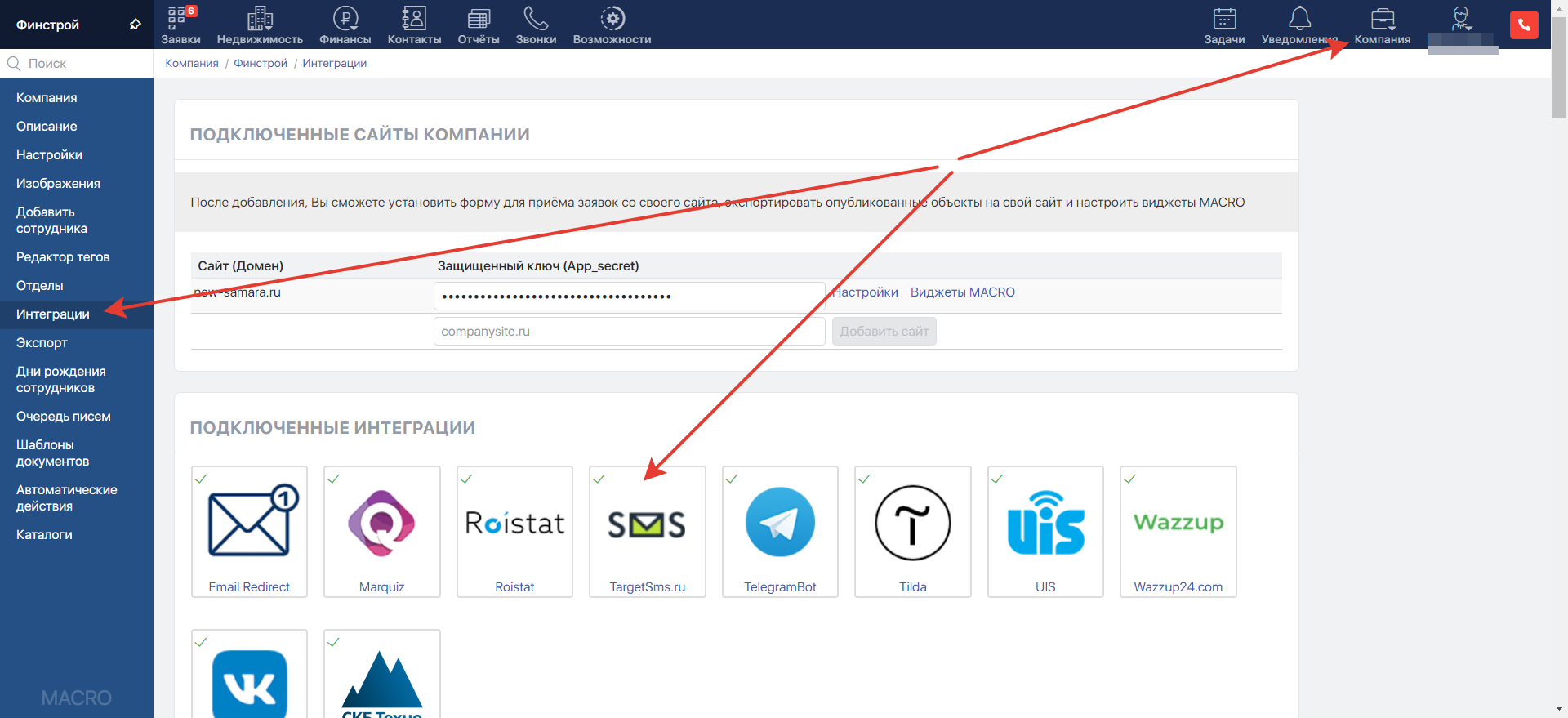The image size is (1568, 718).
Task: Open the СКБ Техно integration card
Action: tap(382, 674)
